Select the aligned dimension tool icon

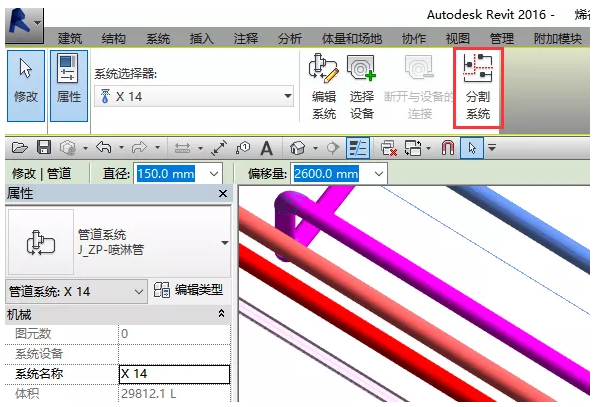[219, 148]
